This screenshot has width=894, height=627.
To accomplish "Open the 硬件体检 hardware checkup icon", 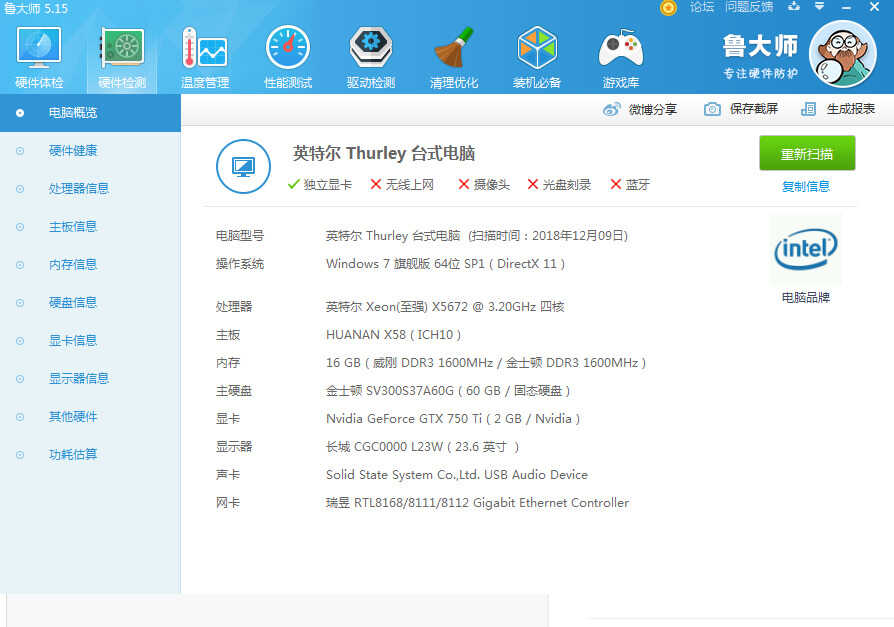I will coord(39,57).
